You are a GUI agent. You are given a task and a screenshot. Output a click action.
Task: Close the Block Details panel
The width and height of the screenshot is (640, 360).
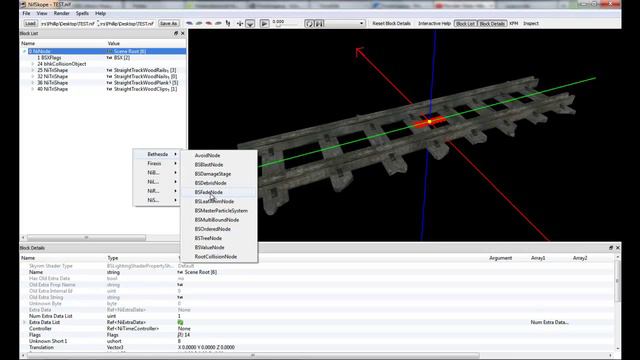(618, 248)
